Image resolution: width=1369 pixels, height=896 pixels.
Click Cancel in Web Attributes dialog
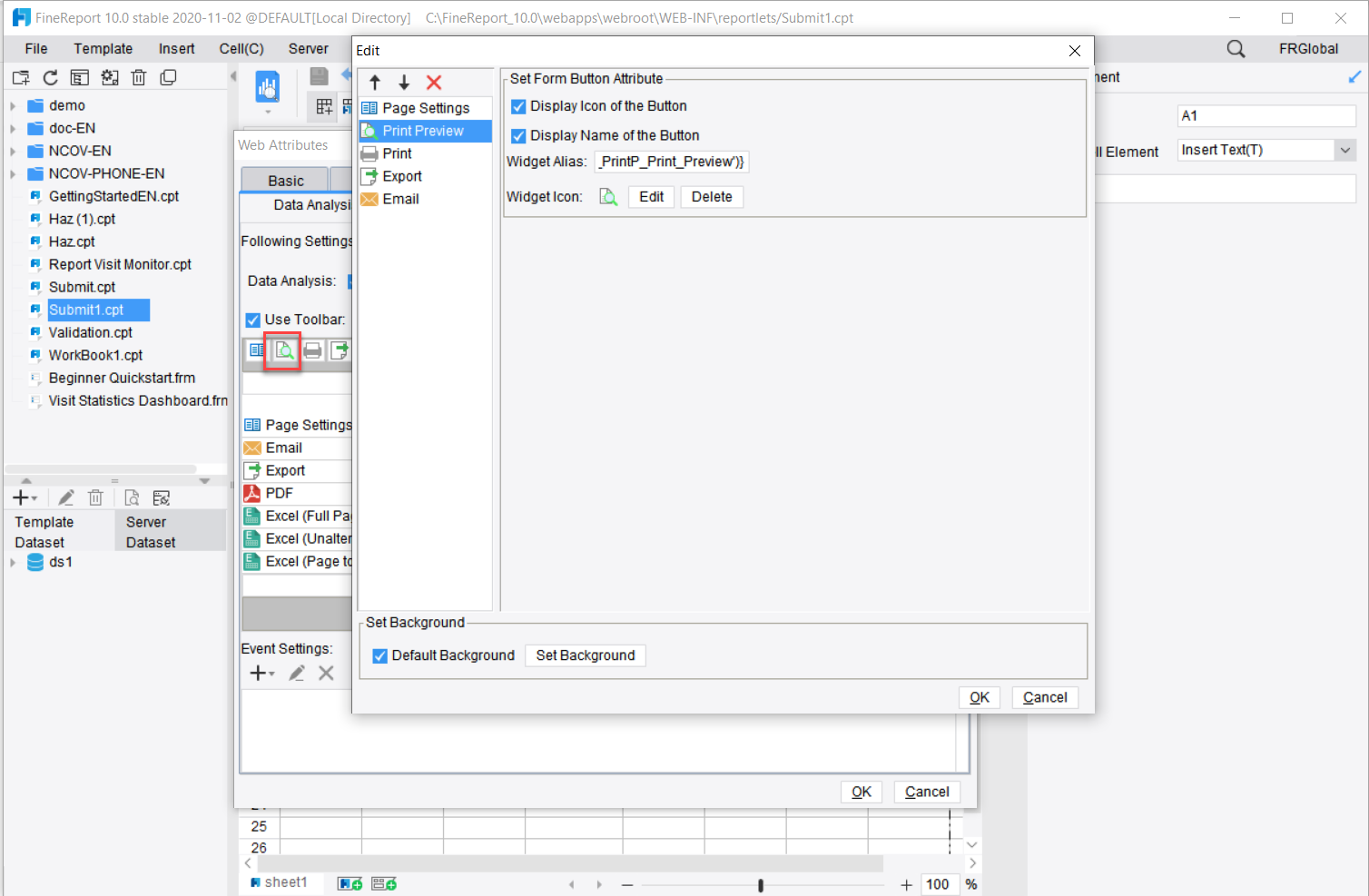point(927,792)
